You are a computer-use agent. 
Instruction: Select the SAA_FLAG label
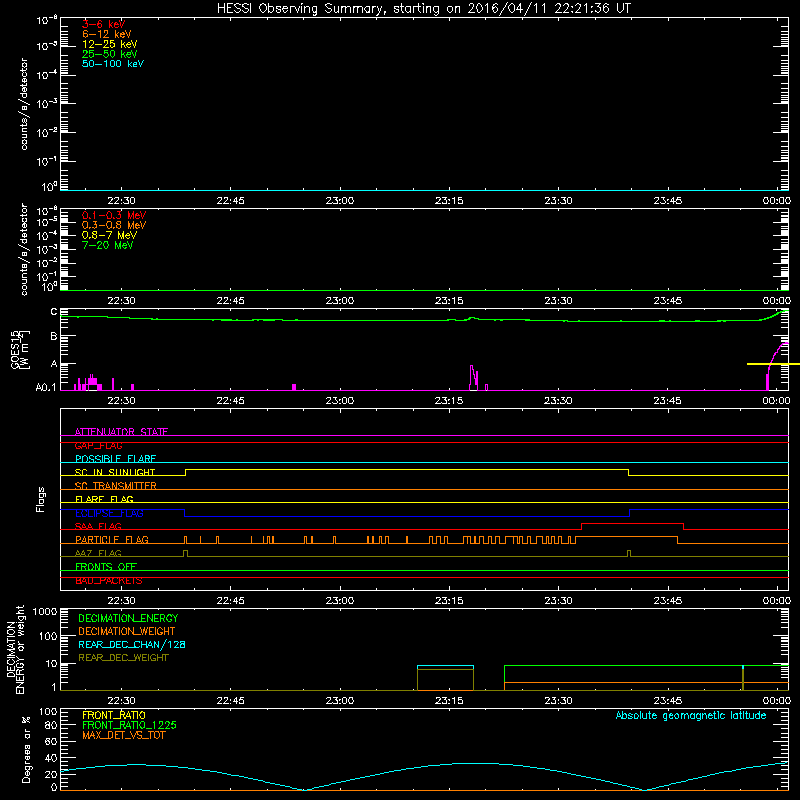click(x=98, y=526)
